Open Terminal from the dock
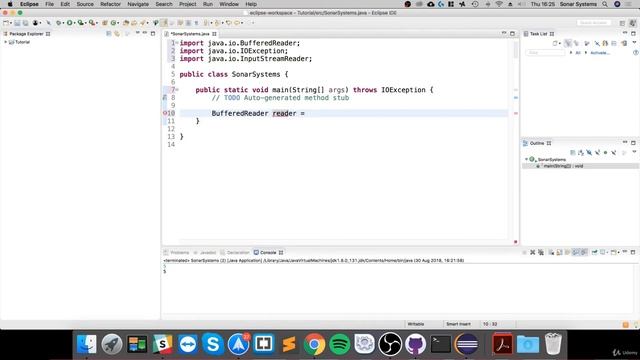Screen dimensions: 640x360 point(441,344)
